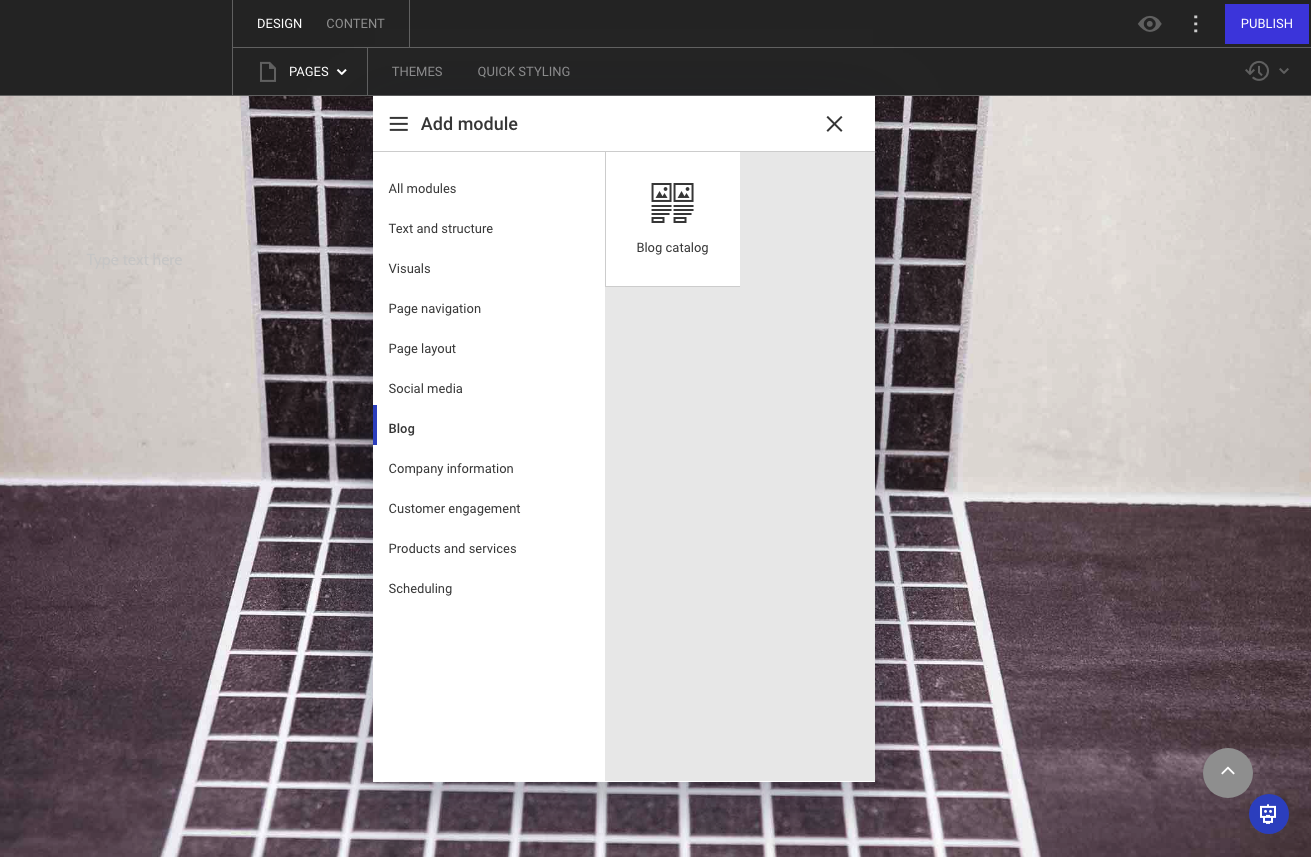Click the scroll-to-top arrow button
Viewport: 1311px width, 857px height.
click(1228, 773)
